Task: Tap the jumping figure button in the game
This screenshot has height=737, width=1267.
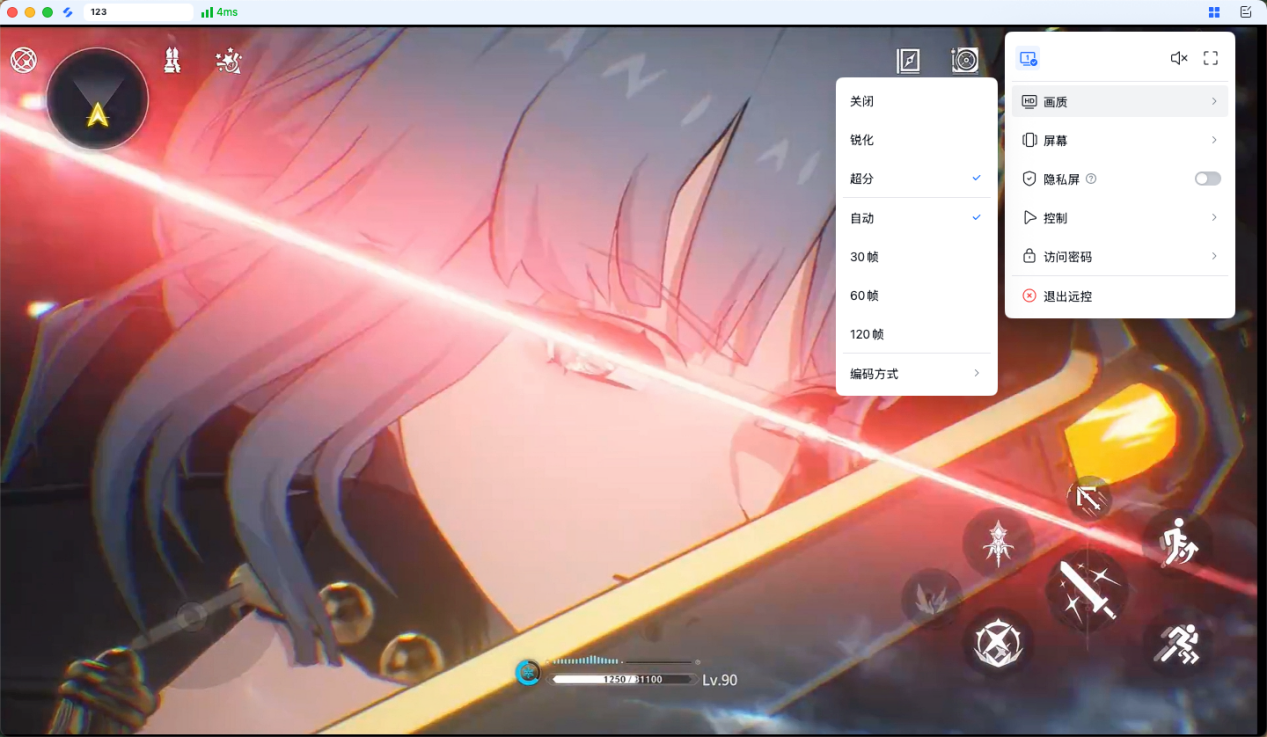Action: click(1177, 543)
